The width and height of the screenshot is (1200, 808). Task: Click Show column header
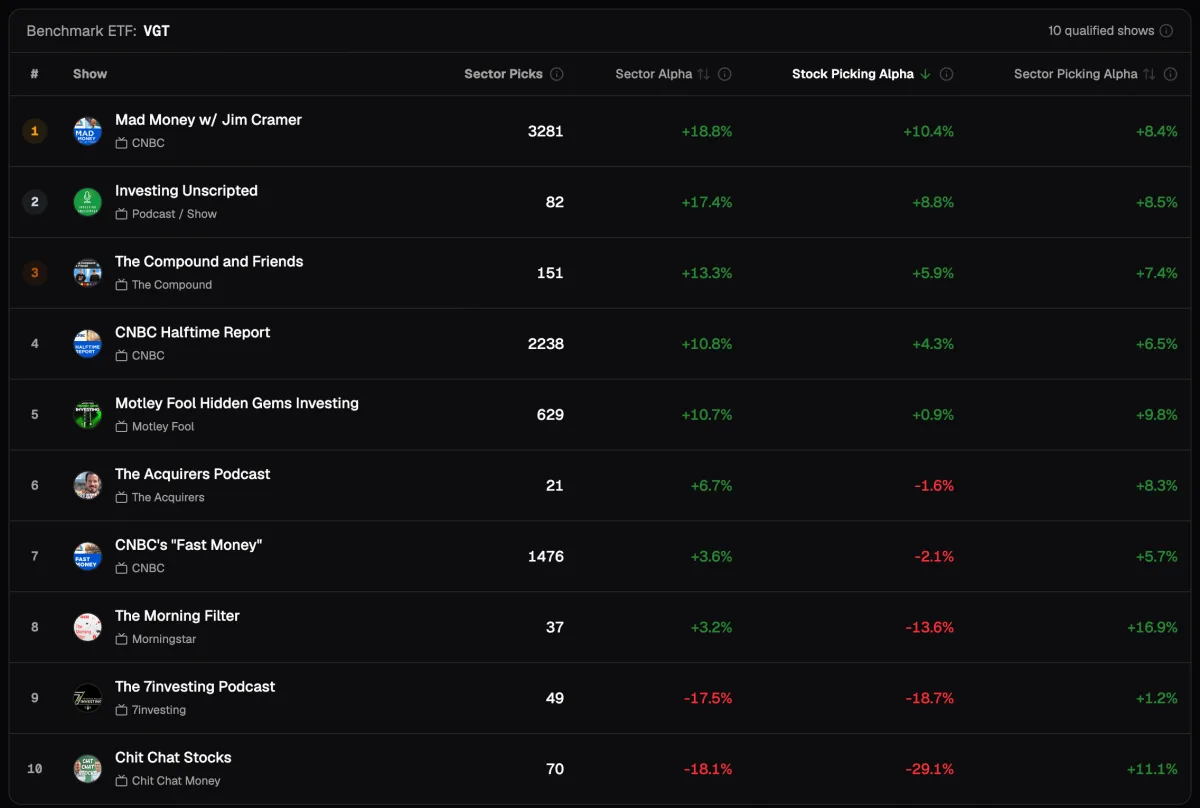click(x=90, y=74)
